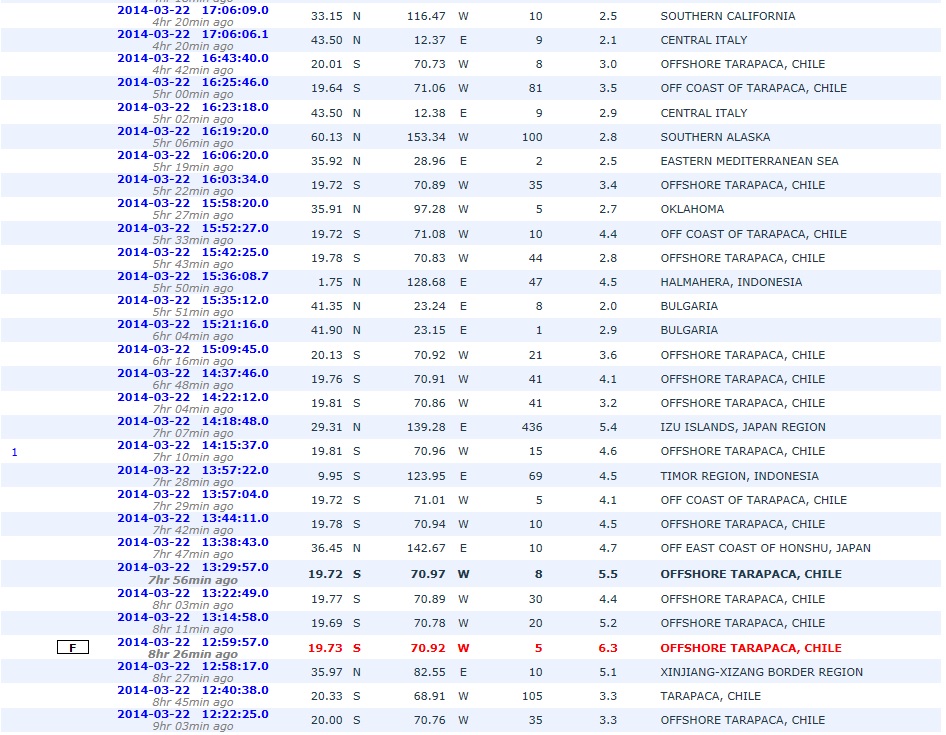
Task: Select the longitude 153.34 value
Action: pyautogui.click(x=426, y=138)
